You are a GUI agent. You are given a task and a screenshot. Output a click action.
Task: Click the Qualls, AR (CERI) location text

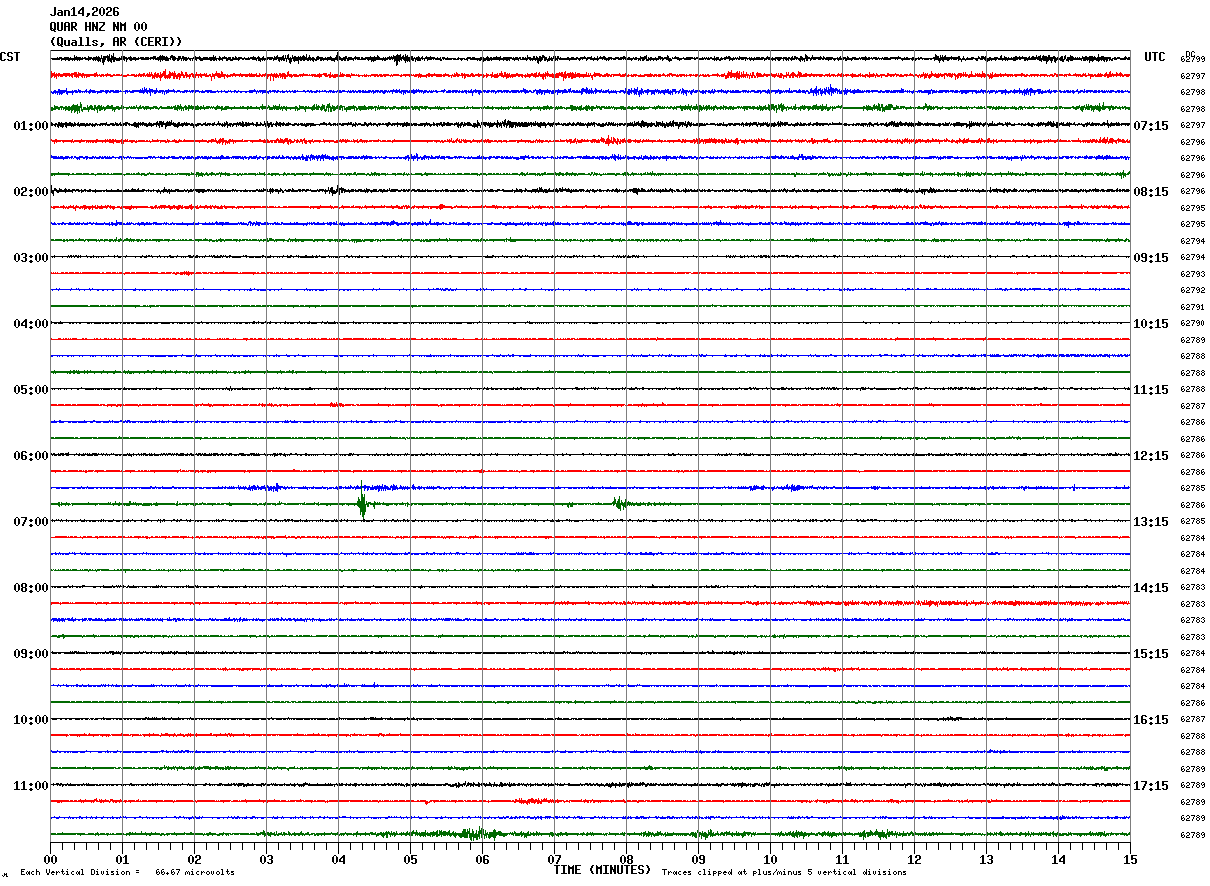pyautogui.click(x=116, y=42)
